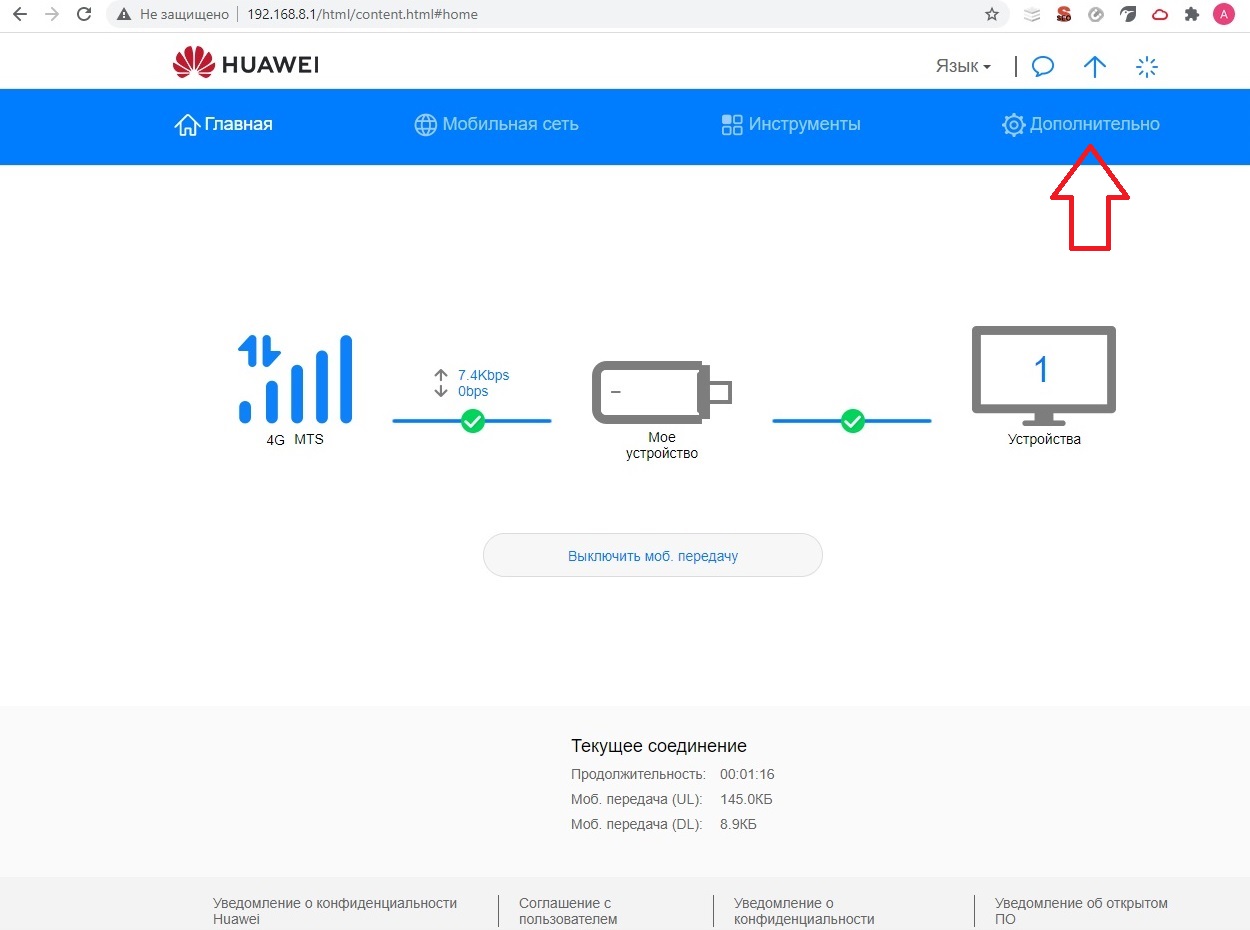Click the 145.0КБ upload value
Image resolution: width=1250 pixels, height=930 pixels.
coord(746,799)
